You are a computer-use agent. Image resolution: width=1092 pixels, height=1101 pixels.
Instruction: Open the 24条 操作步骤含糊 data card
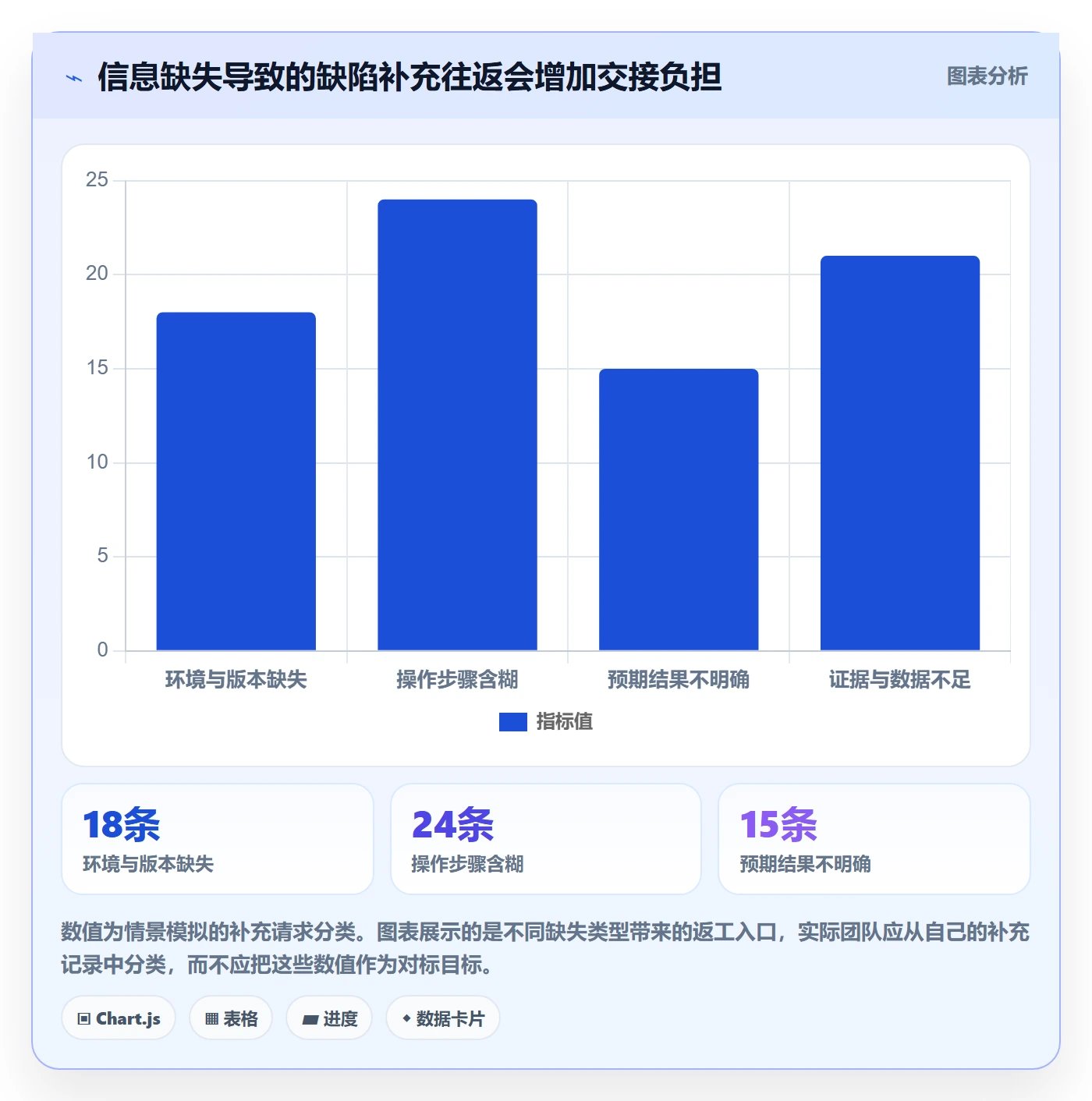click(x=546, y=839)
